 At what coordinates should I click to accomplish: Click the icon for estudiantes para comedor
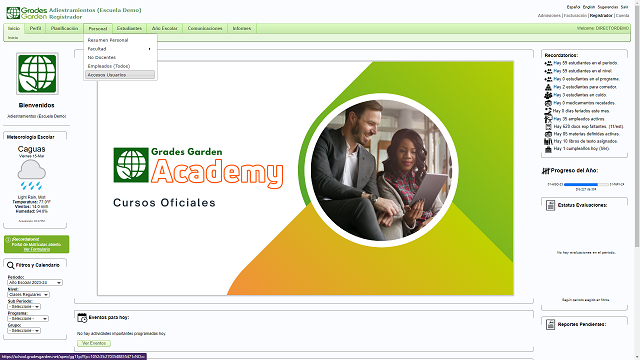point(548,87)
